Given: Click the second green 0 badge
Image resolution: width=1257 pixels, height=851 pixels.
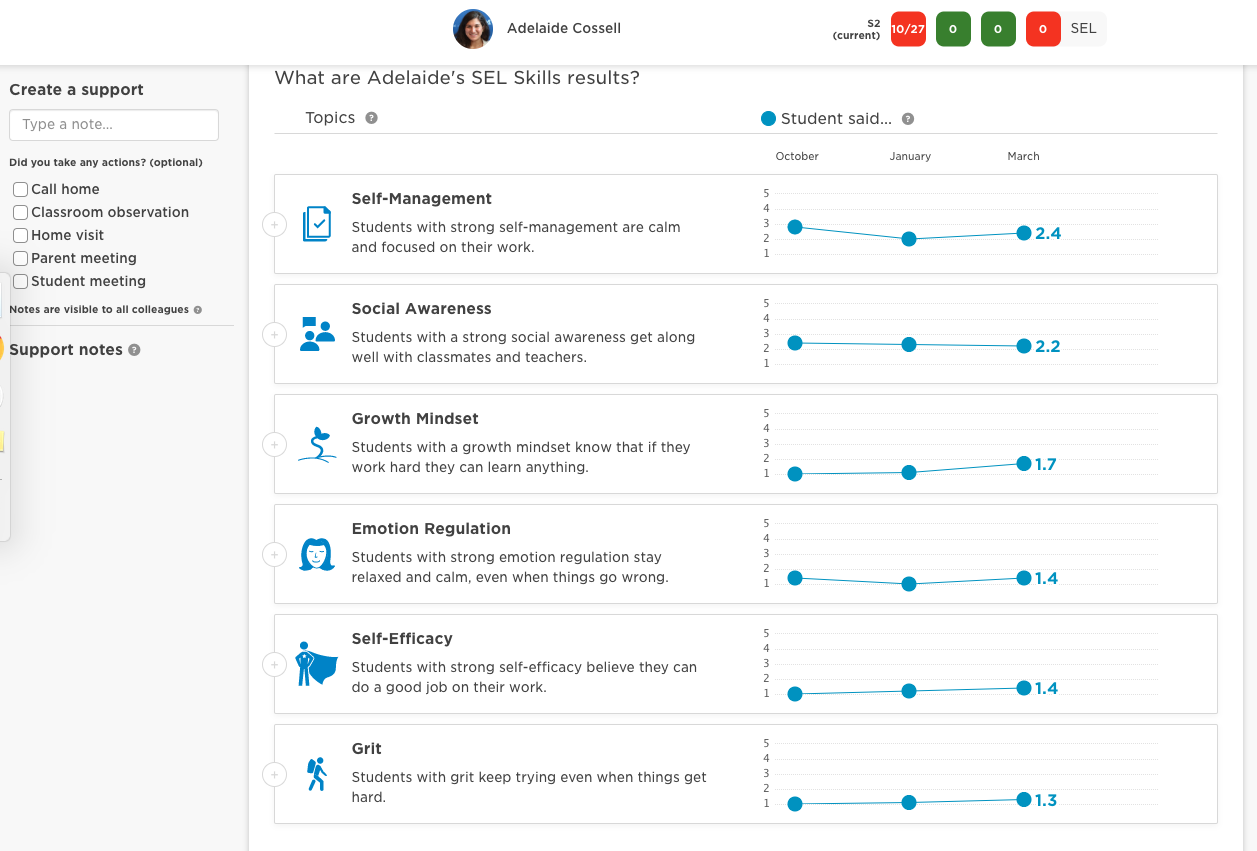Looking at the screenshot, I should pyautogui.click(x=998, y=29).
